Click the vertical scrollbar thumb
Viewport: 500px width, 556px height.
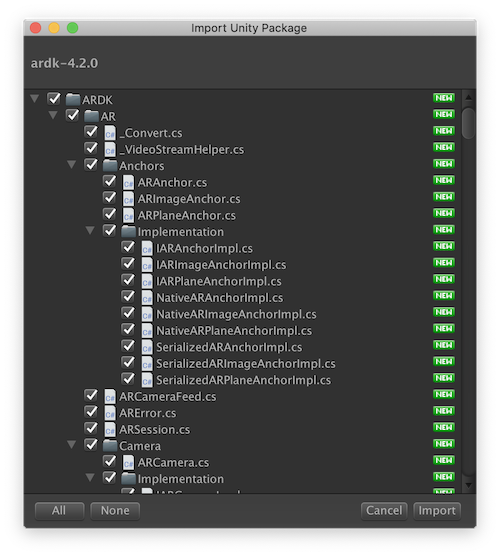[468, 123]
